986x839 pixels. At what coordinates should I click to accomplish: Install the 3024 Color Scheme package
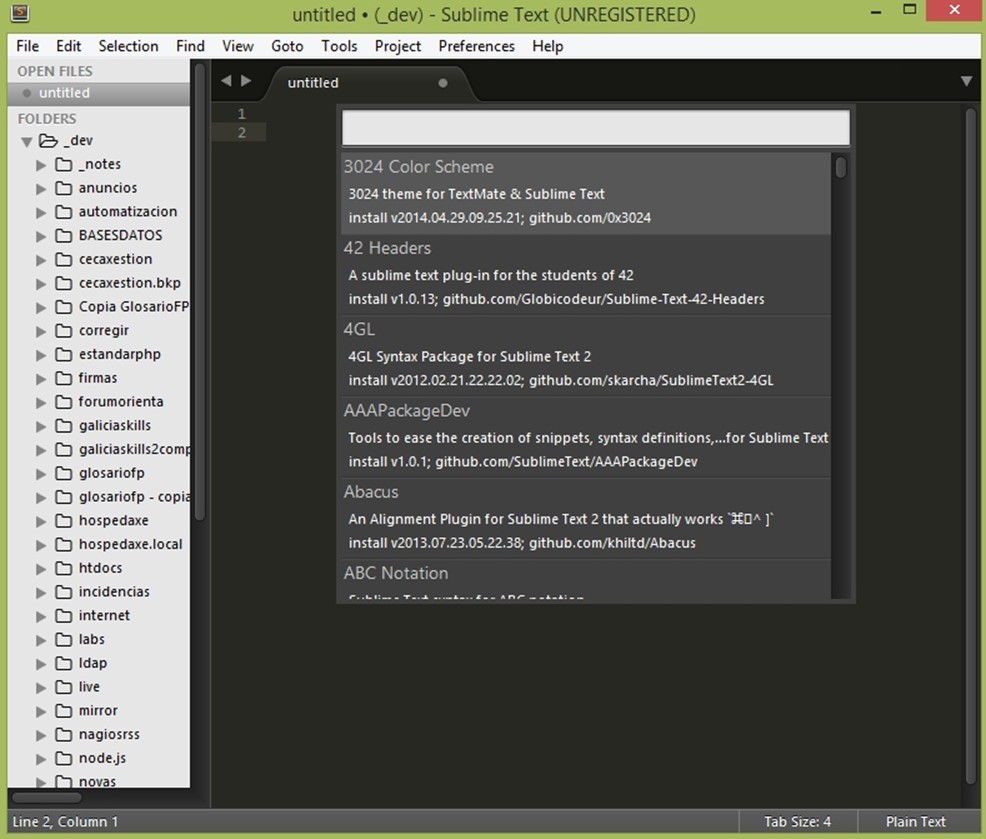tap(585, 192)
